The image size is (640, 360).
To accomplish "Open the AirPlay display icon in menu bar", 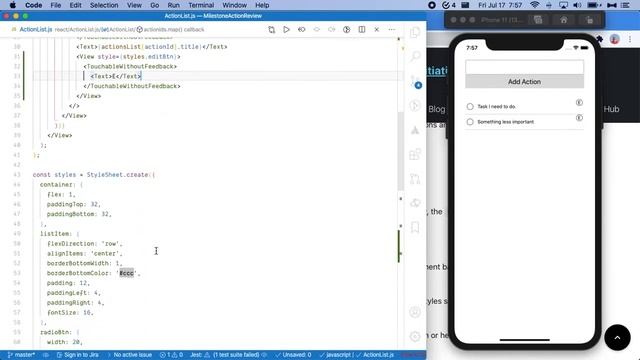I will click(x=563, y=5).
